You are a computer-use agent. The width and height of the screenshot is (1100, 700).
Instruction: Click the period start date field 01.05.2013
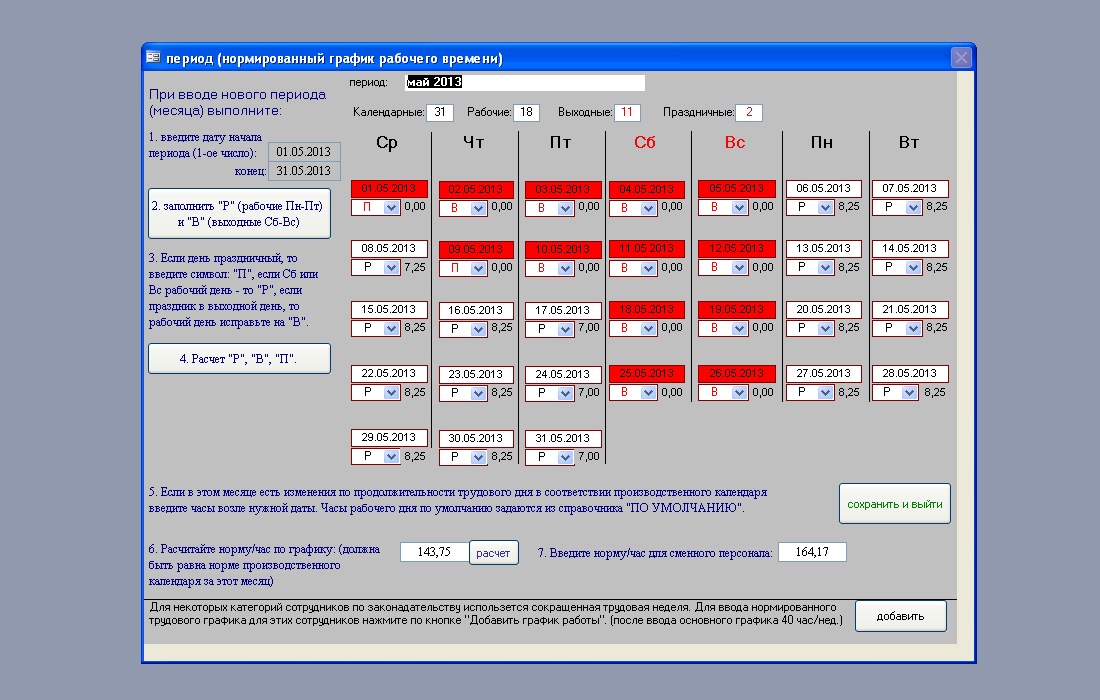pos(304,152)
